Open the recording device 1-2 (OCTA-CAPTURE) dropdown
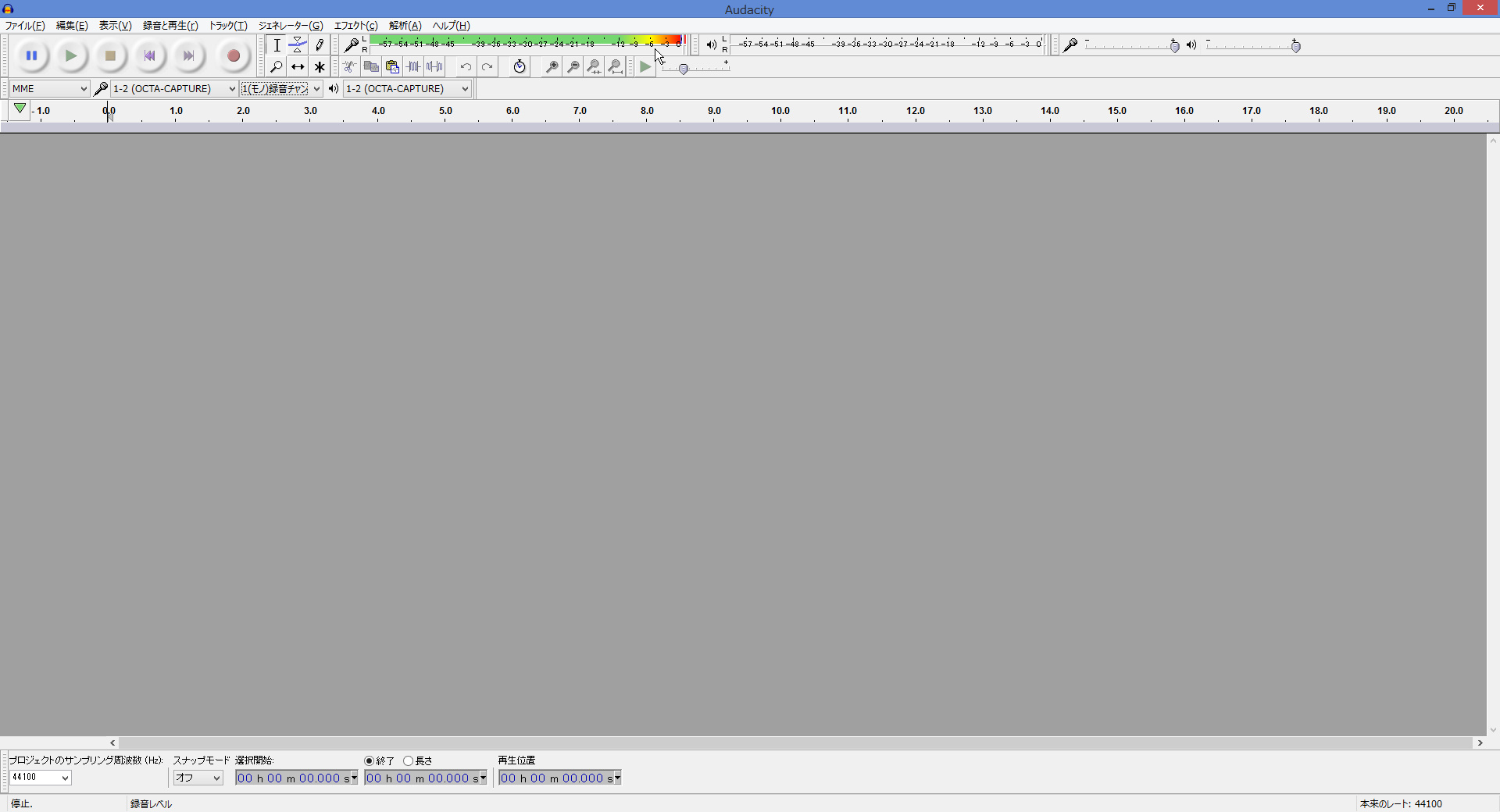Viewport: 1500px width, 812px height. pyautogui.click(x=173, y=88)
